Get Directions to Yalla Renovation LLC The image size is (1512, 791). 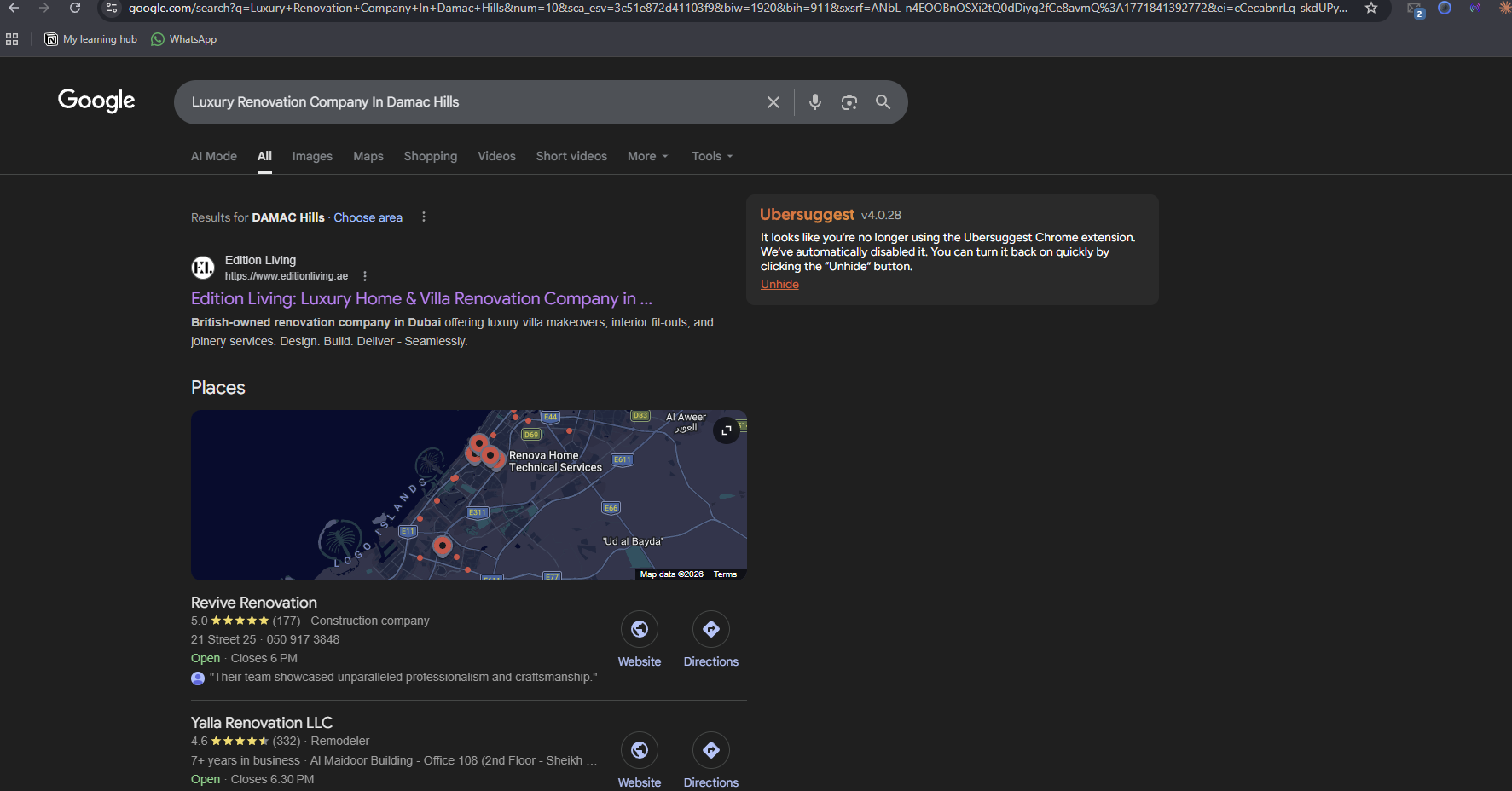click(x=711, y=750)
